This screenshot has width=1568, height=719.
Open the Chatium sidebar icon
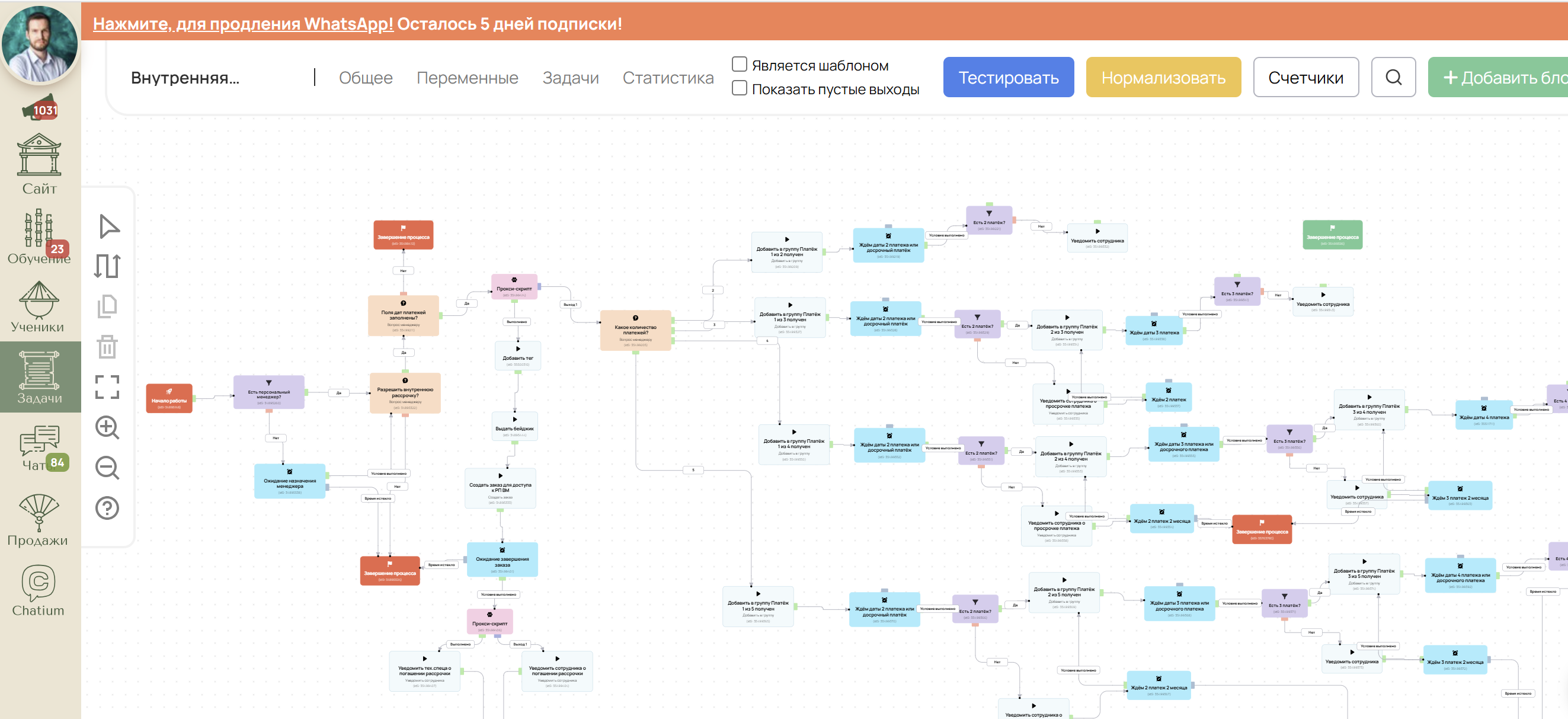pos(39,590)
